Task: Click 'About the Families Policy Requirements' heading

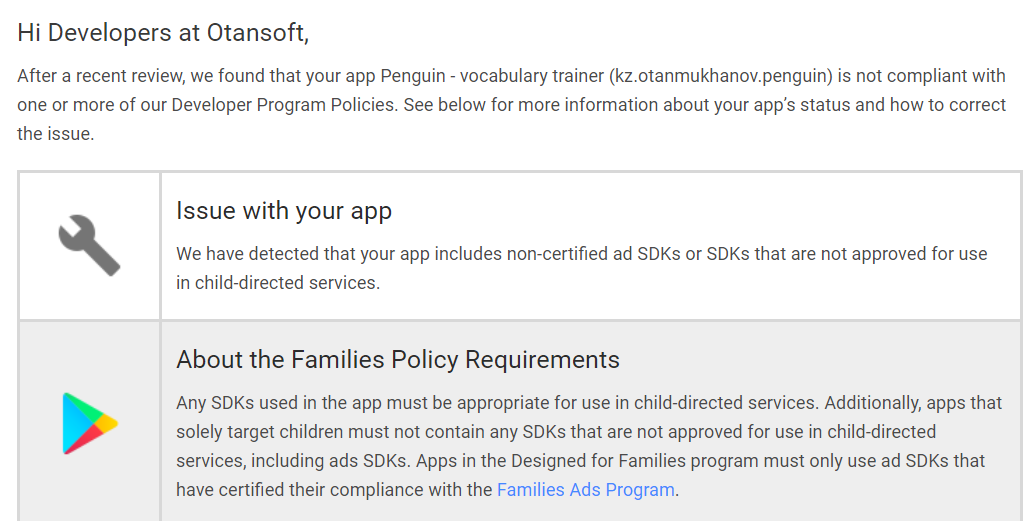Action: coord(398,360)
